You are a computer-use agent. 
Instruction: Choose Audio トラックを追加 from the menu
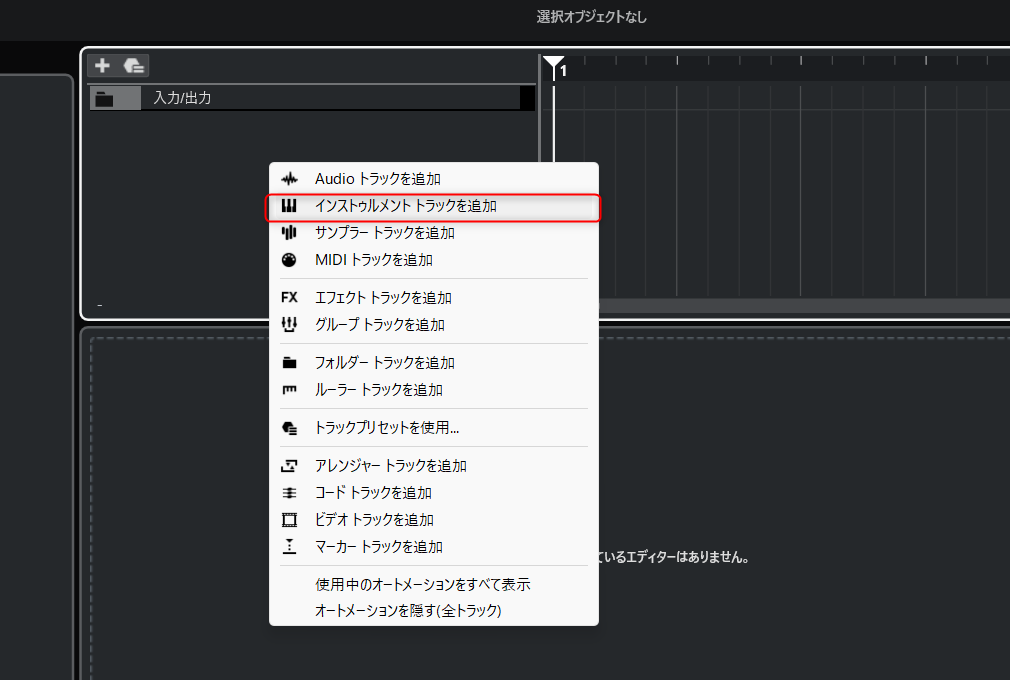(434, 179)
